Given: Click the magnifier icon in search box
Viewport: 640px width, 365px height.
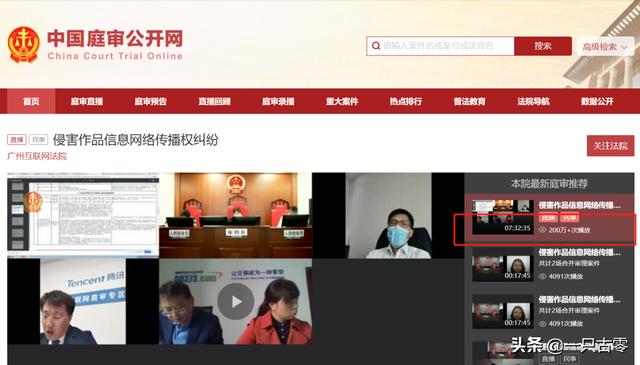Looking at the screenshot, I should 376,46.
